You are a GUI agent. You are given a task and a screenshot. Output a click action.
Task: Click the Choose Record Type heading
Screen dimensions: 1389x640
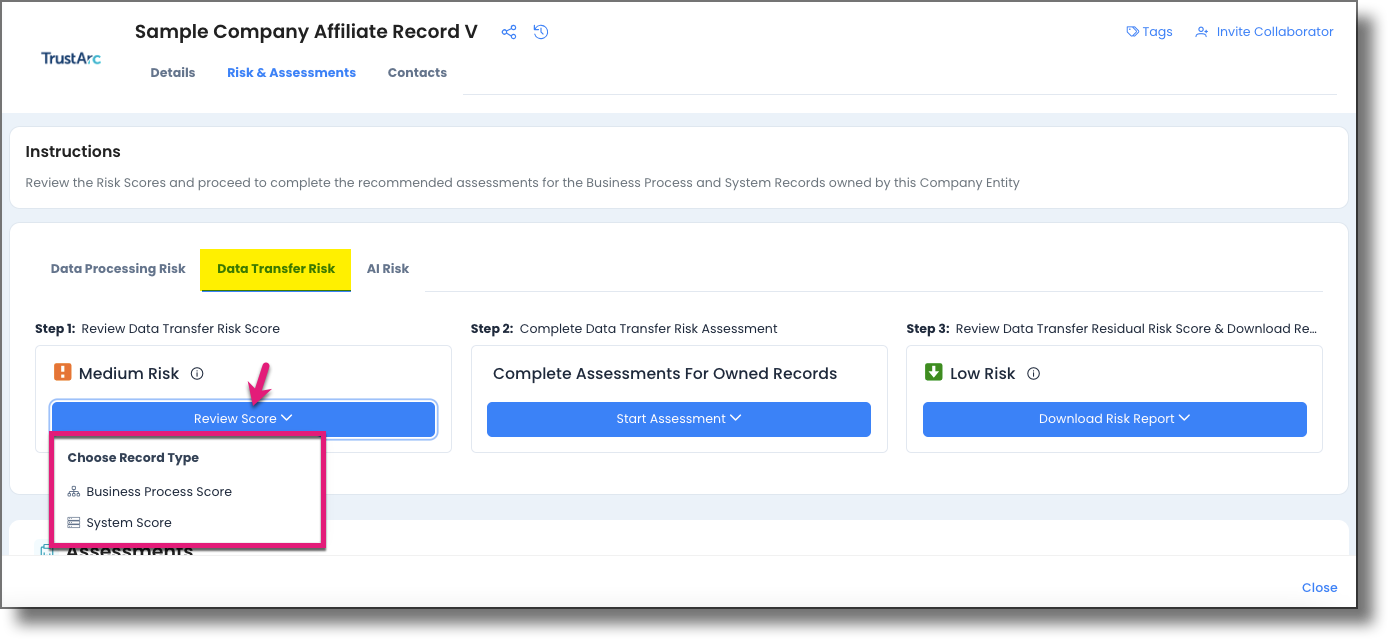[133, 458]
